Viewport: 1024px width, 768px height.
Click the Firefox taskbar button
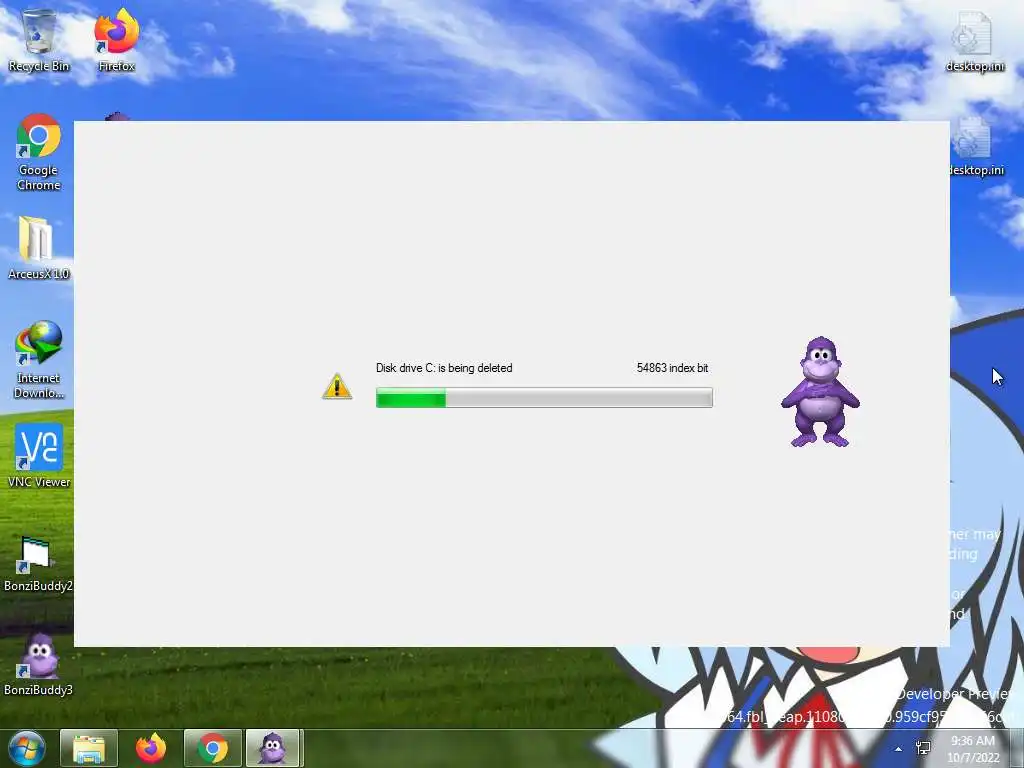151,748
